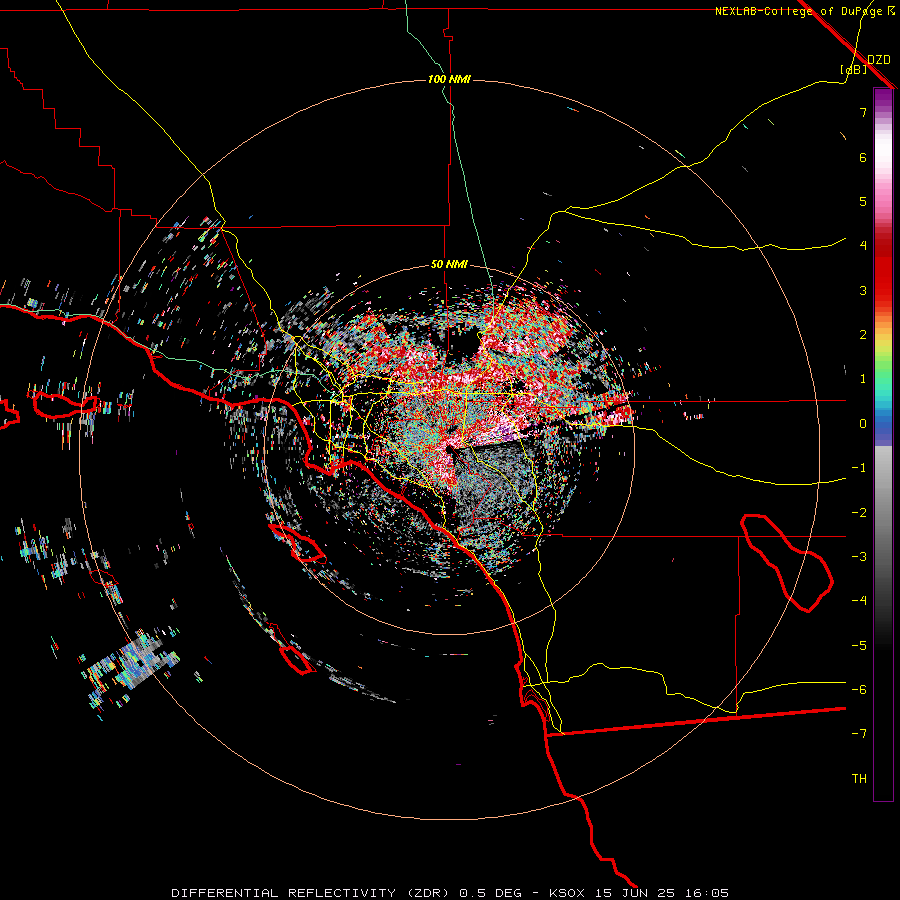Click the DZD product label

coord(879,60)
